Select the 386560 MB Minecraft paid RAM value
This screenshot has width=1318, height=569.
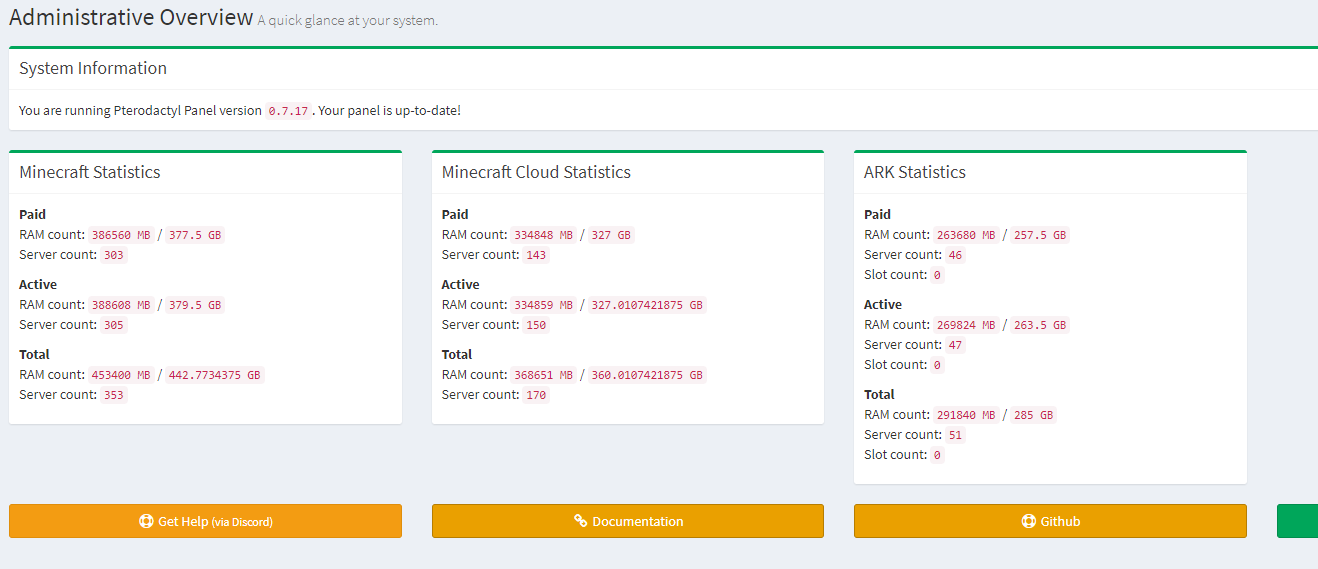(121, 235)
